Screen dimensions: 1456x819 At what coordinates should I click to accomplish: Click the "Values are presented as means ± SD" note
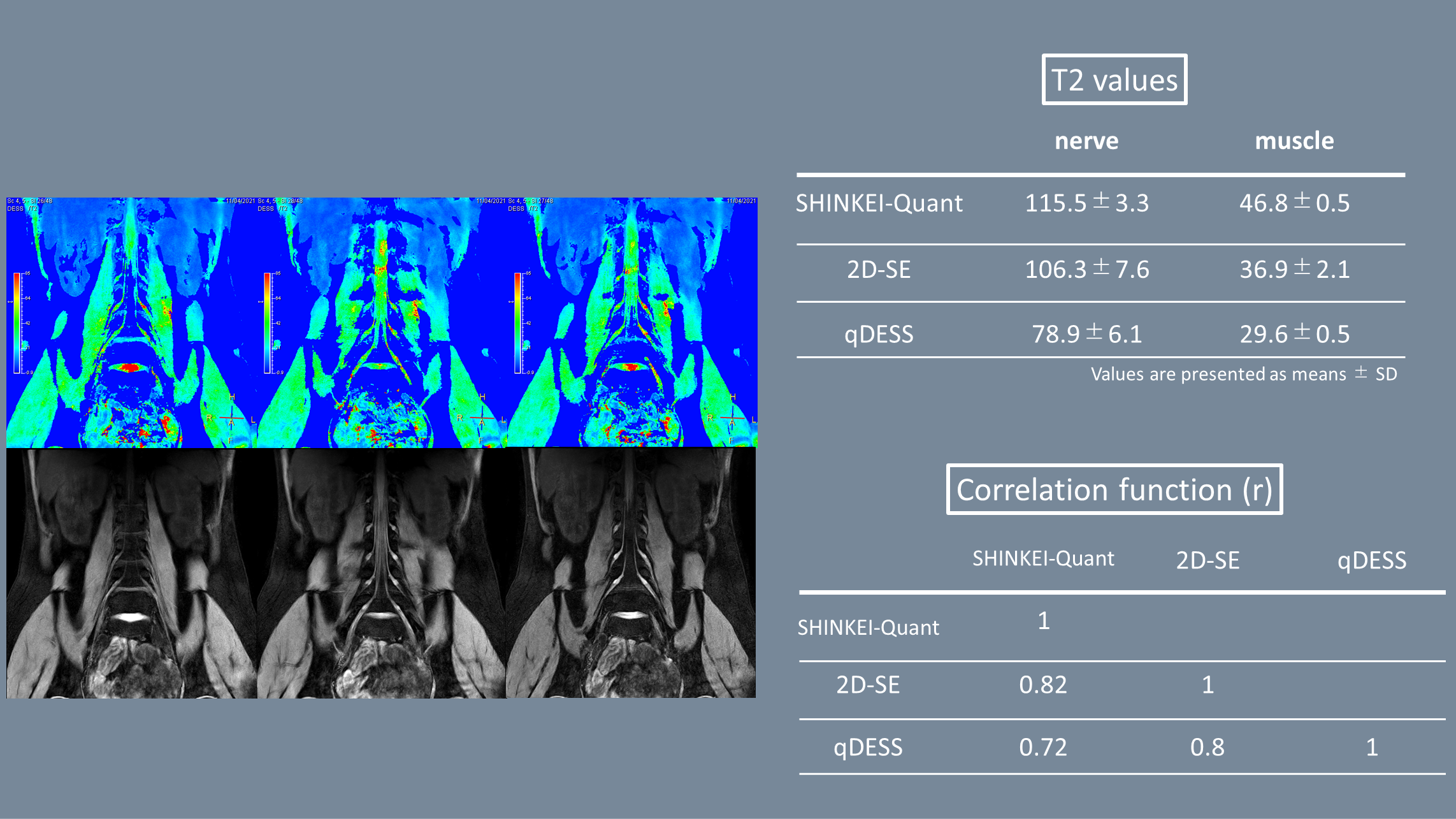[1243, 374]
